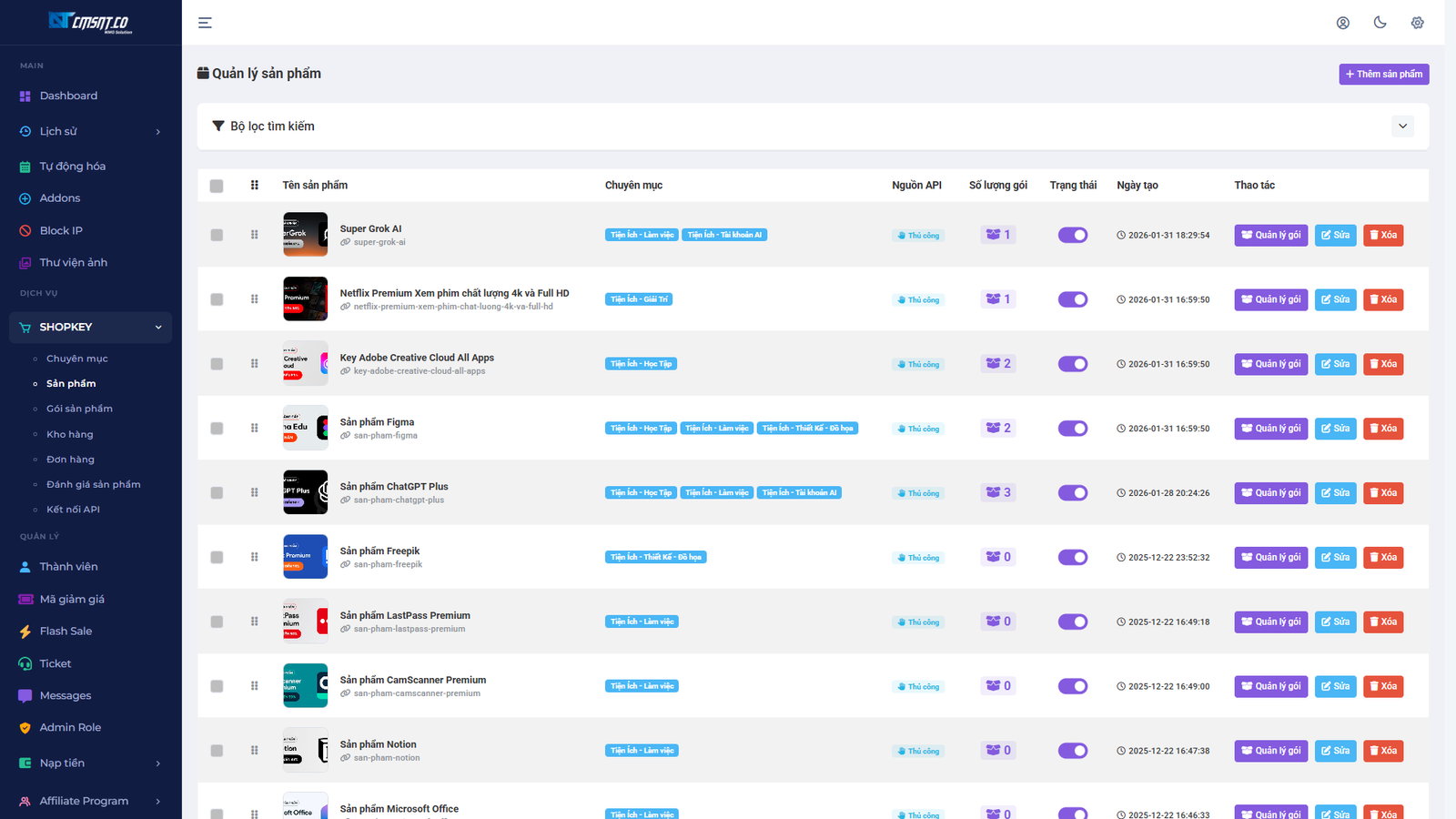Open the settings gear icon
This screenshot has height=819, width=1456.
[1417, 23]
